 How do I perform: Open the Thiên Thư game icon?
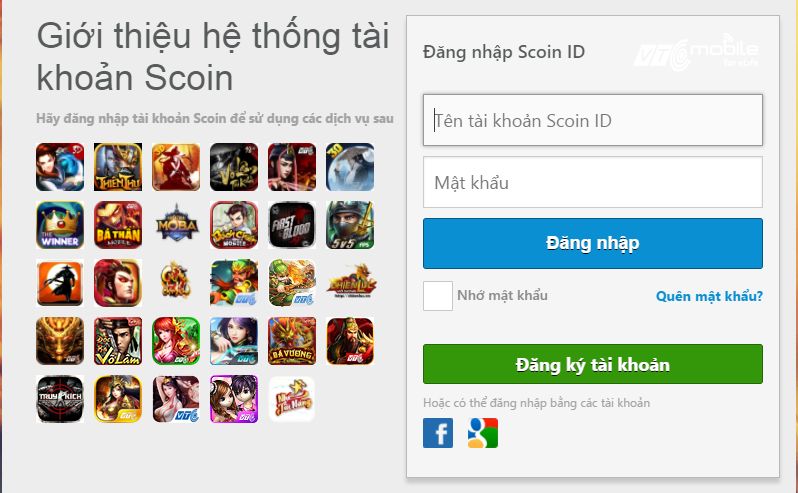pos(118,167)
